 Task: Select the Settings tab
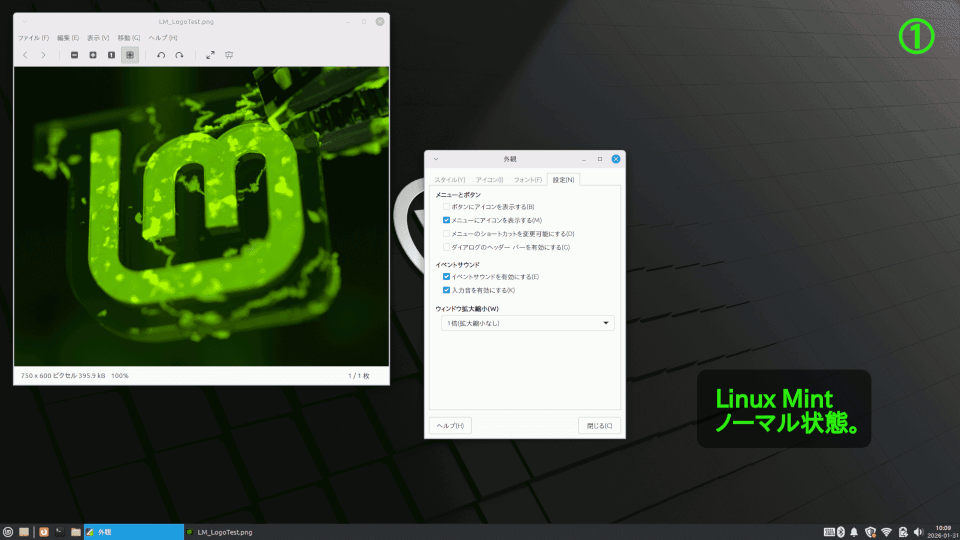(563, 179)
